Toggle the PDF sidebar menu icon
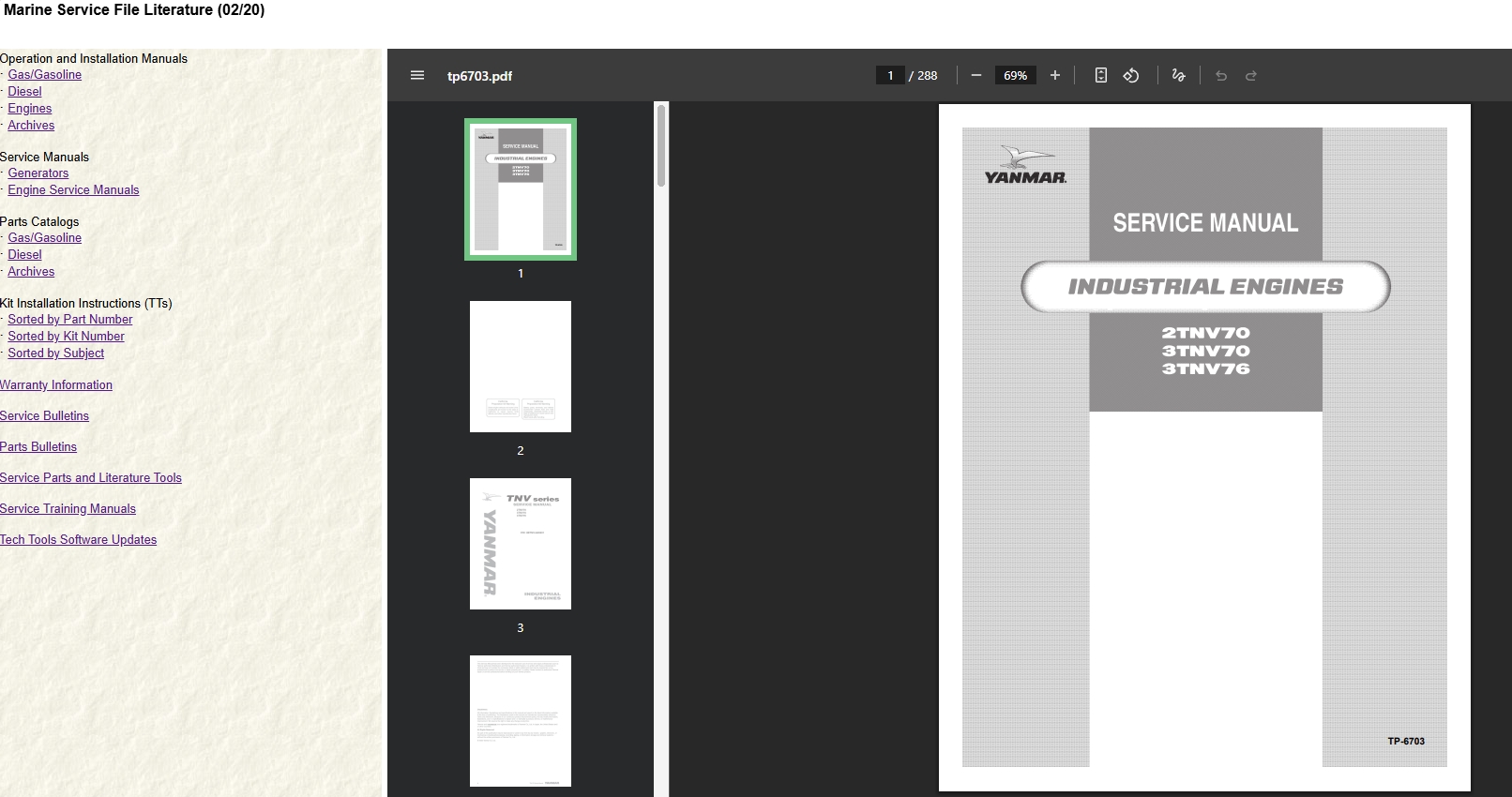The height and width of the screenshot is (797, 1512). pyautogui.click(x=417, y=76)
